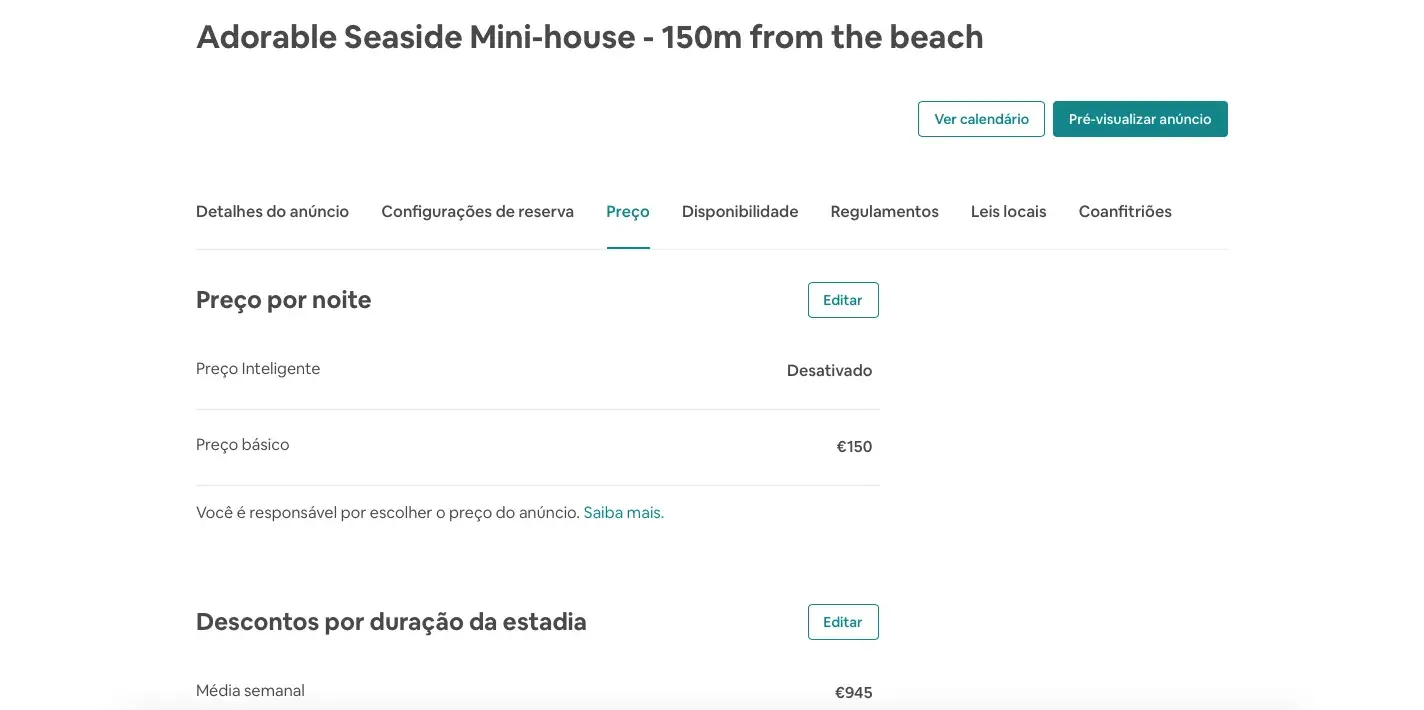Click the Preço básico label
Screen dimensions: 1424x710
tap(243, 445)
